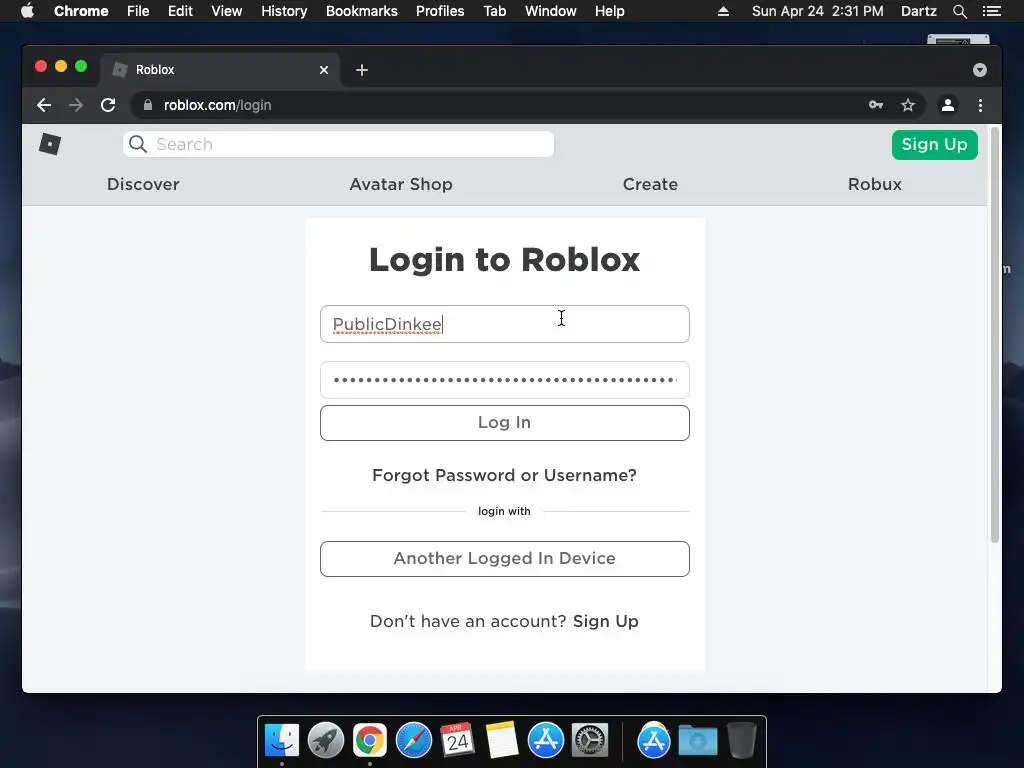Open Forgot Password or Username link
The image size is (1024, 768).
[504, 475]
